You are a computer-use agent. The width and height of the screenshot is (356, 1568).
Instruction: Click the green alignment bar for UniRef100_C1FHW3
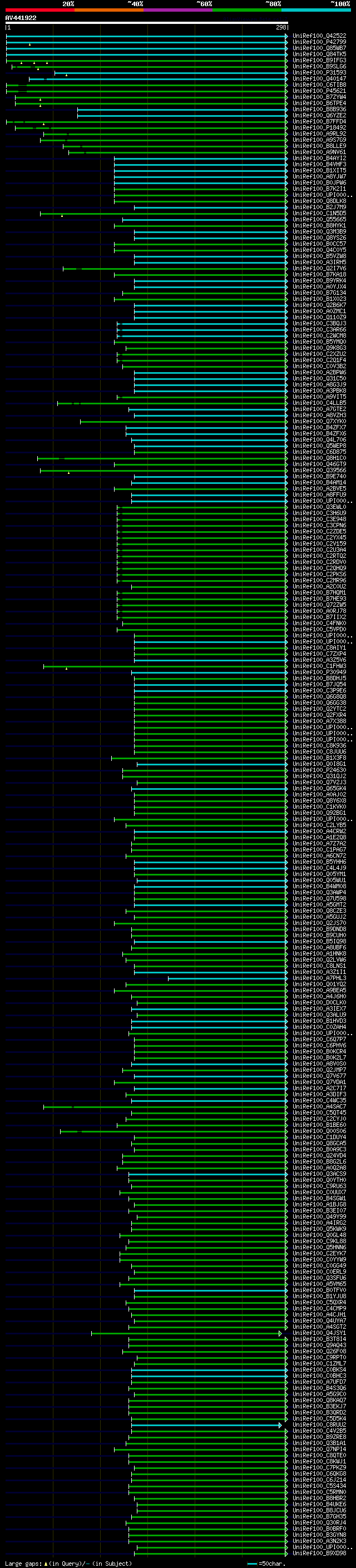click(x=165, y=666)
